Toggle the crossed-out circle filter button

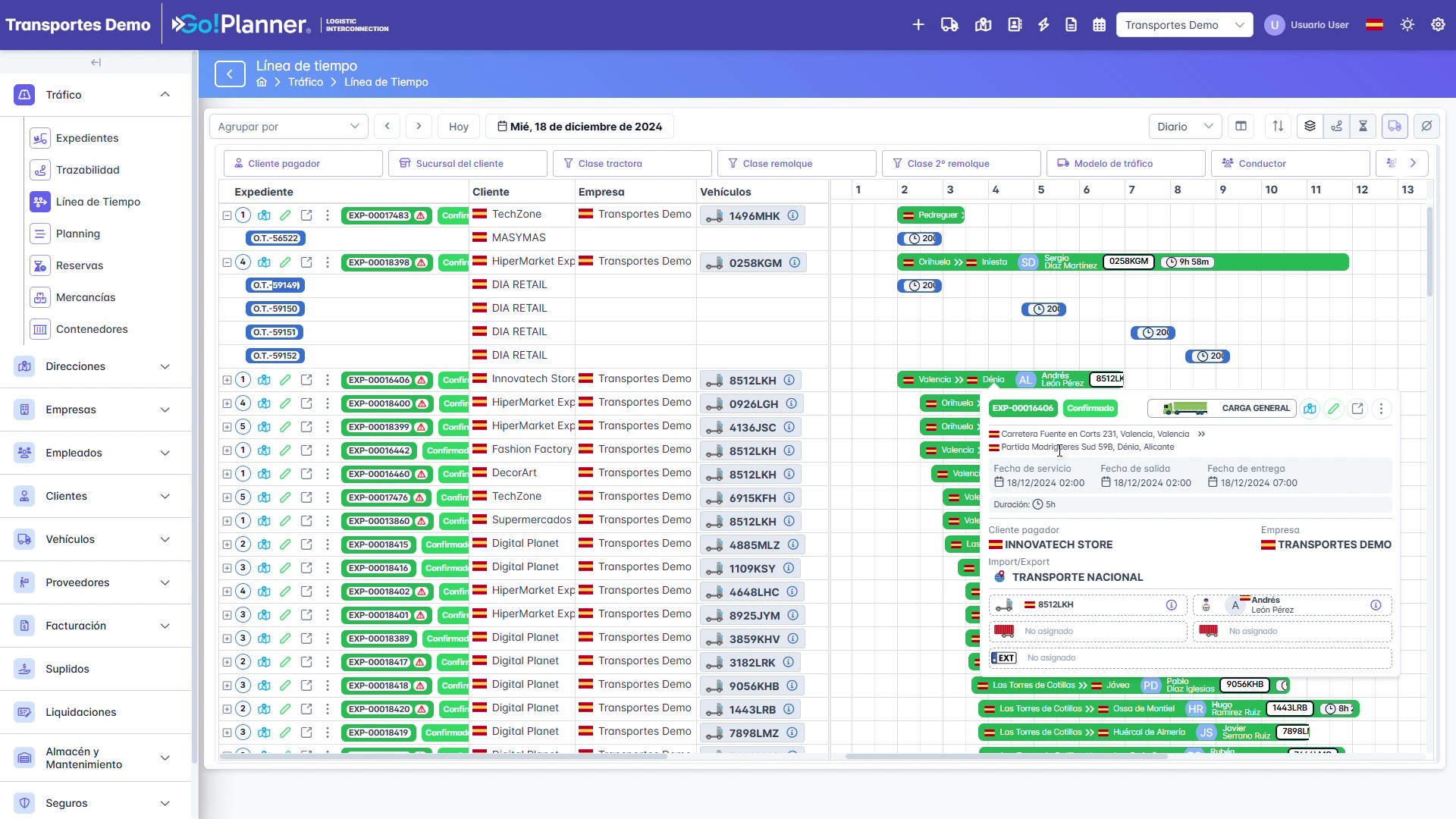[x=1426, y=127]
